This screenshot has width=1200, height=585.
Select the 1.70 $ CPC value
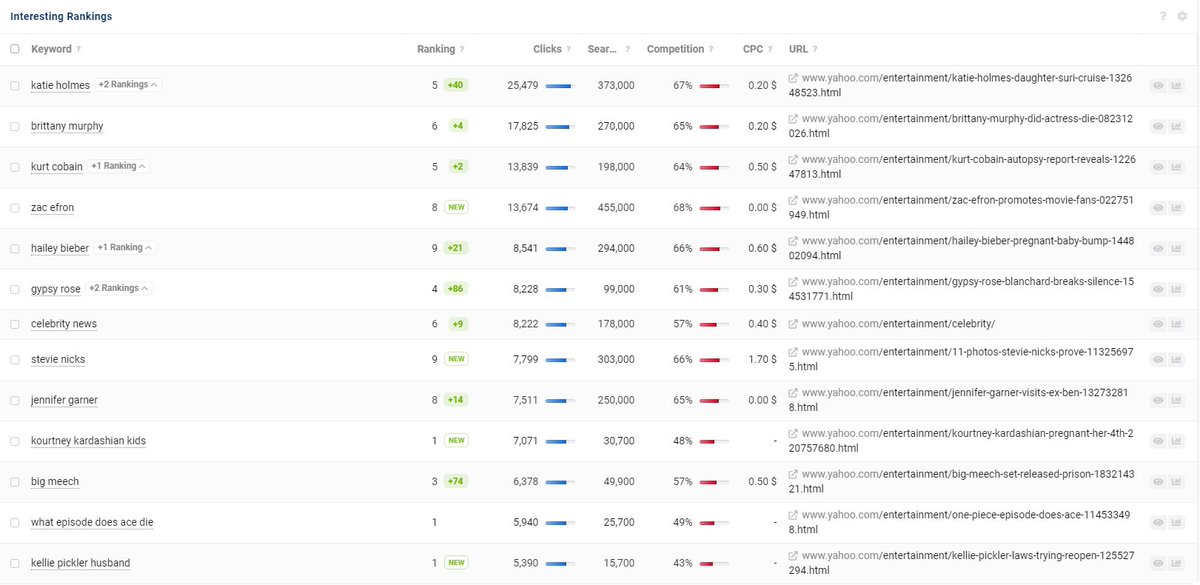[762, 360]
